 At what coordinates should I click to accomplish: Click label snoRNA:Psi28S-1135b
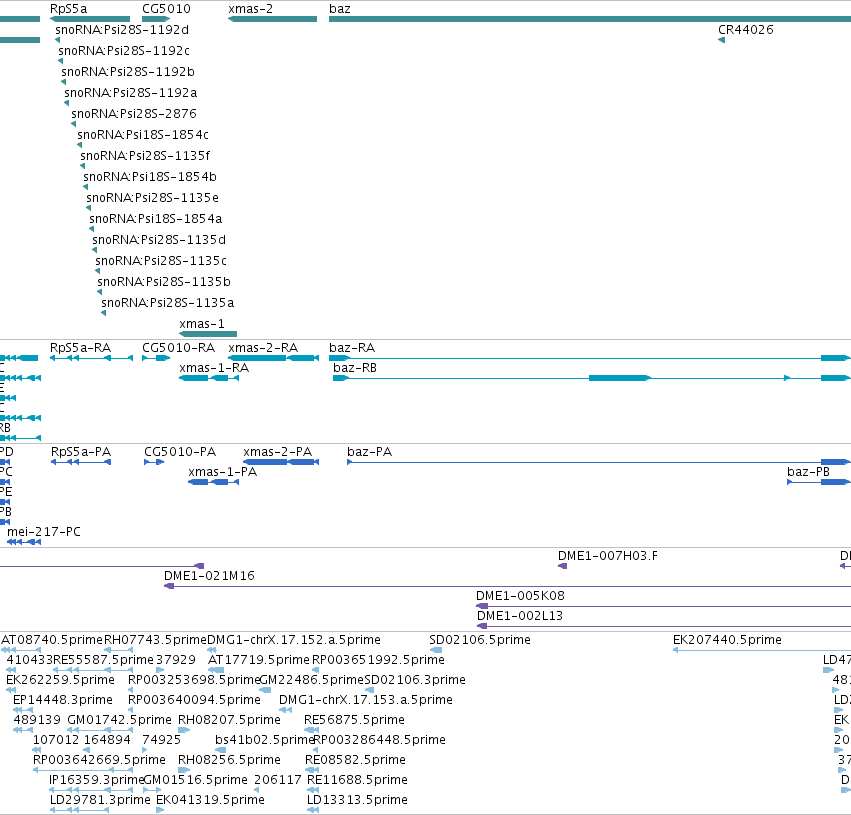pyautogui.click(x=164, y=282)
